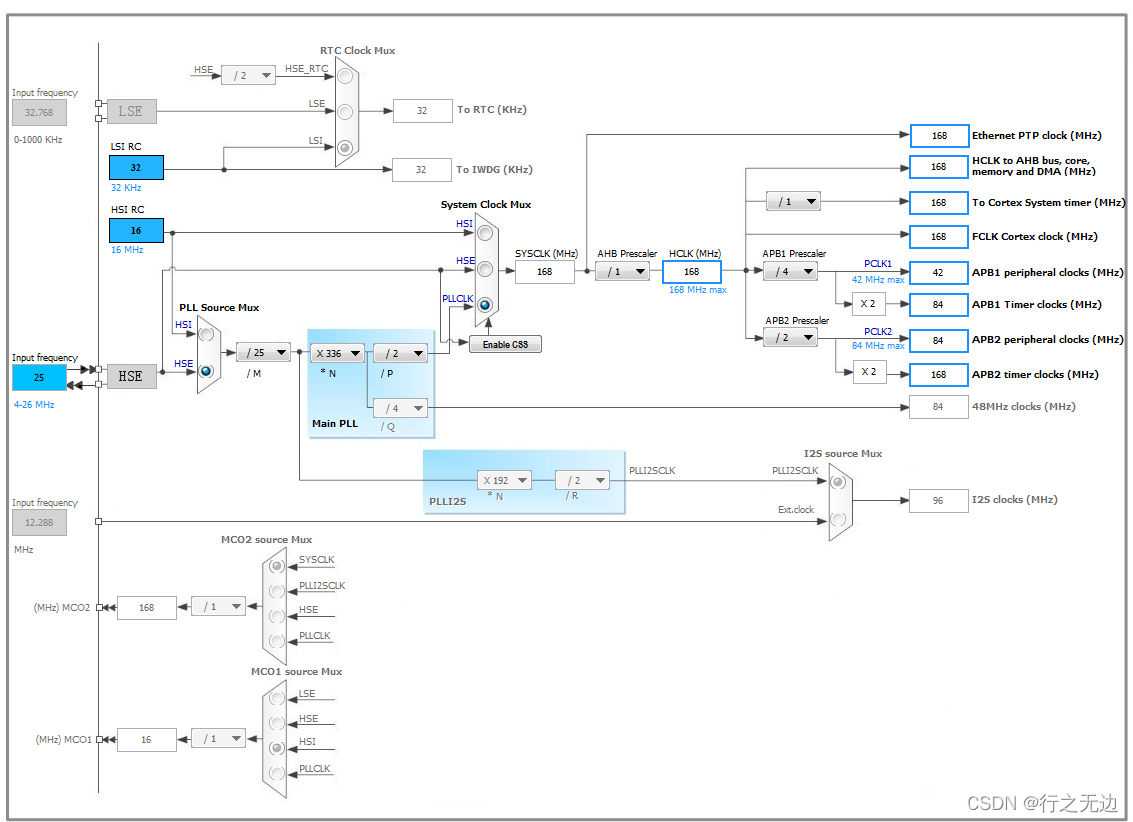Viewport: 1133px width, 822px height.
Task: Select PLLCLK in MCO1 source Mux
Action: pyautogui.click(x=277, y=774)
